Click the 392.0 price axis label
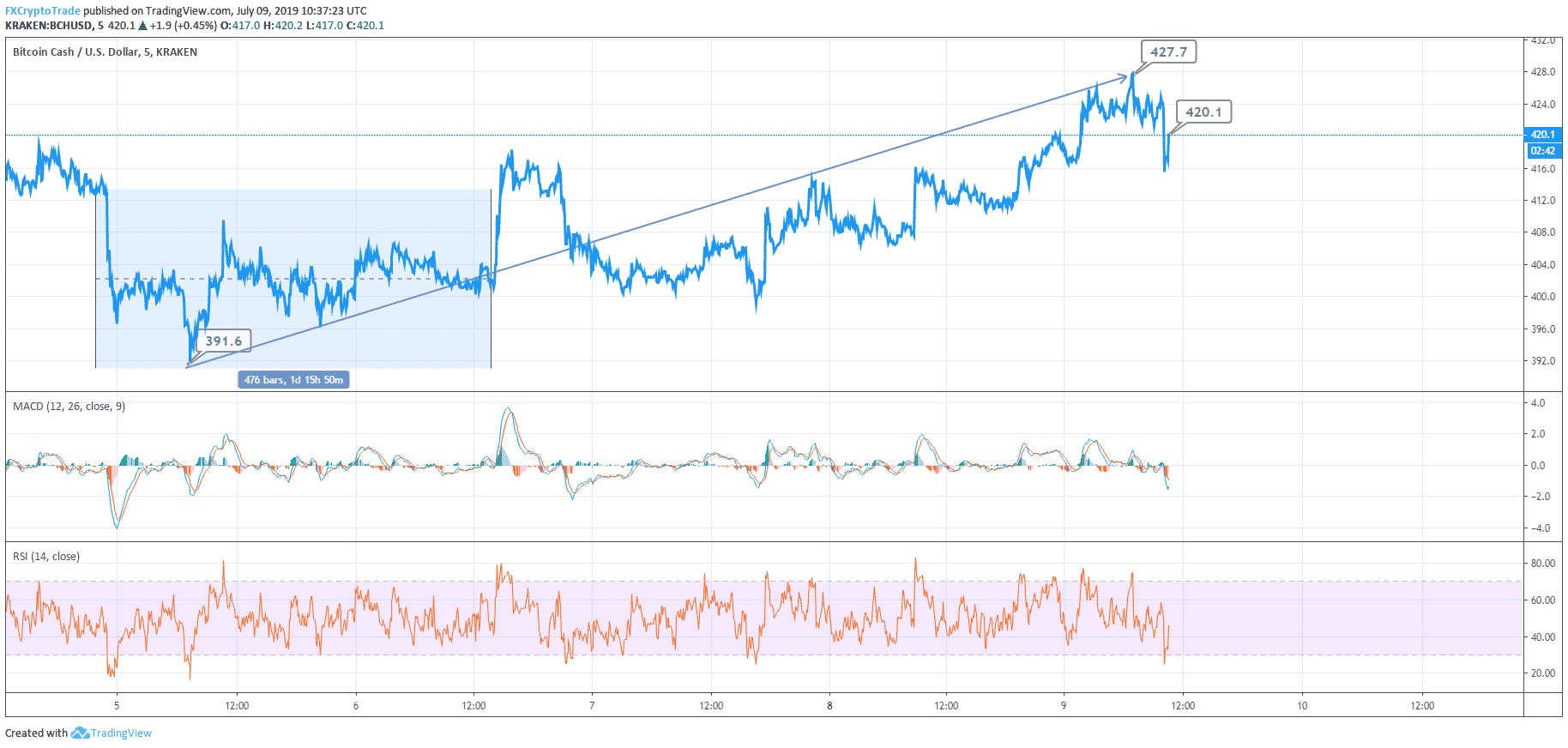 tap(1543, 361)
